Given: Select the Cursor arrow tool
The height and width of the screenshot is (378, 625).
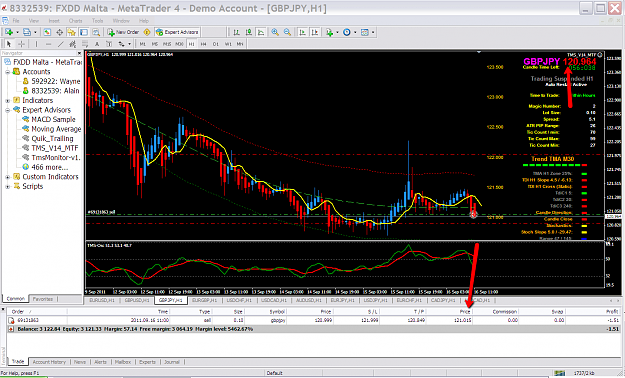Looking at the screenshot, I should 9,44.
